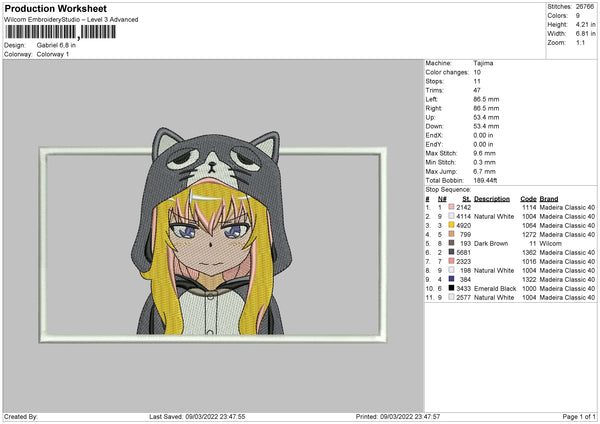Select the yellow swatch in the 4920-stitch row
This screenshot has height=424, width=600.
point(451,225)
